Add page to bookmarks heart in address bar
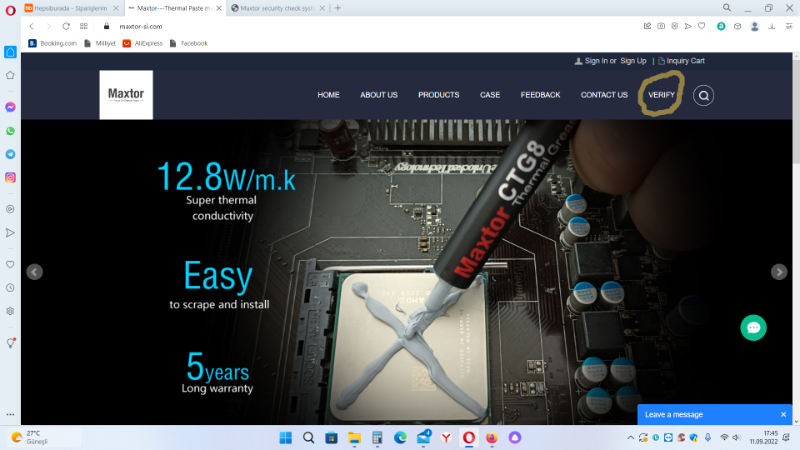The height and width of the screenshot is (450, 800). click(x=702, y=26)
